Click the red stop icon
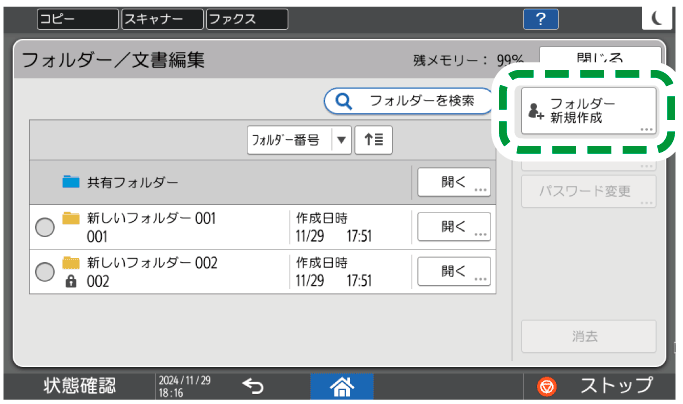The height and width of the screenshot is (404, 683). (547, 387)
